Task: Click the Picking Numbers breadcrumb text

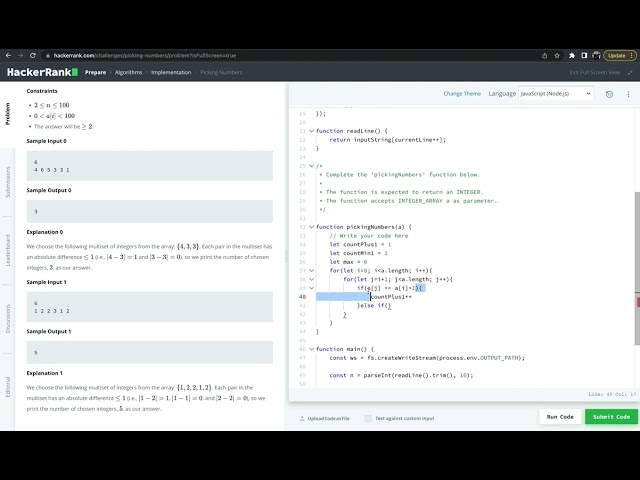Action: 221,72
